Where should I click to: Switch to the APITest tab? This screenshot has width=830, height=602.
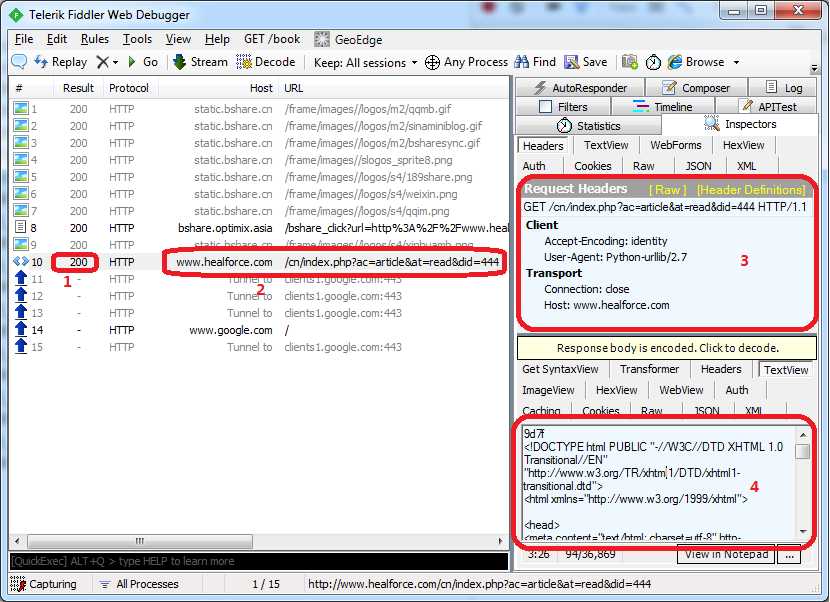(768, 107)
